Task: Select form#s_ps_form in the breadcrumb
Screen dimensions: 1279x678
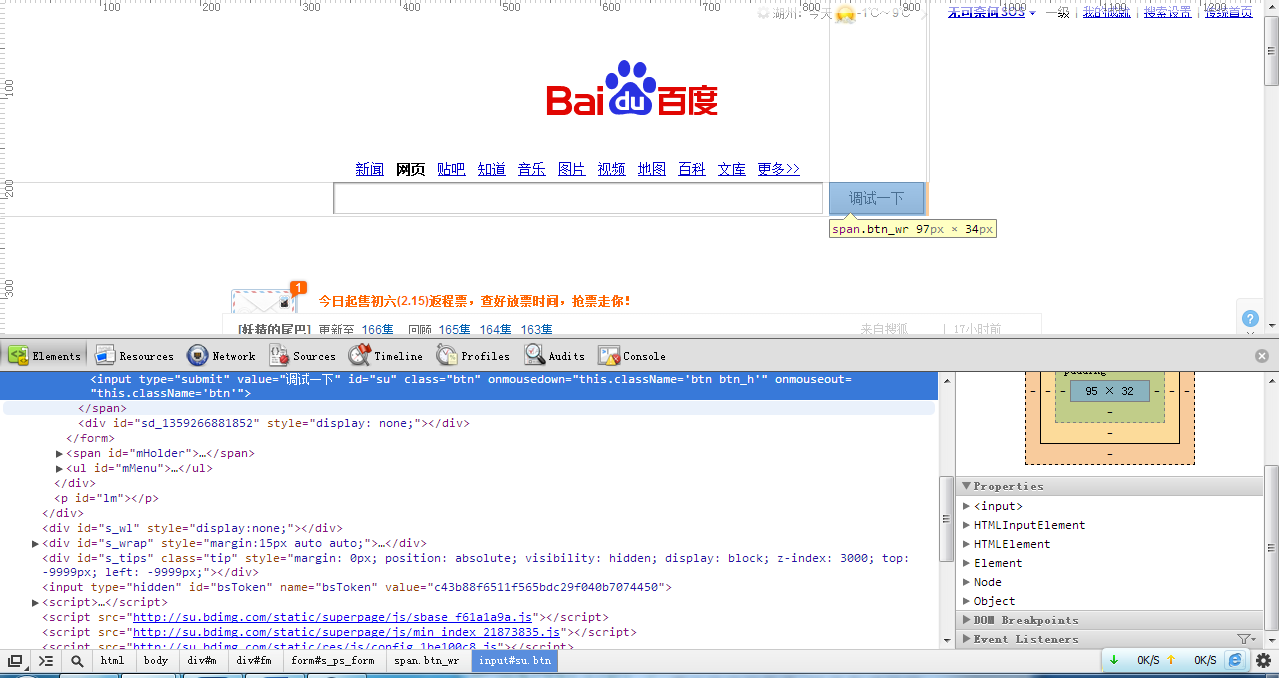Action: [x=332, y=661]
